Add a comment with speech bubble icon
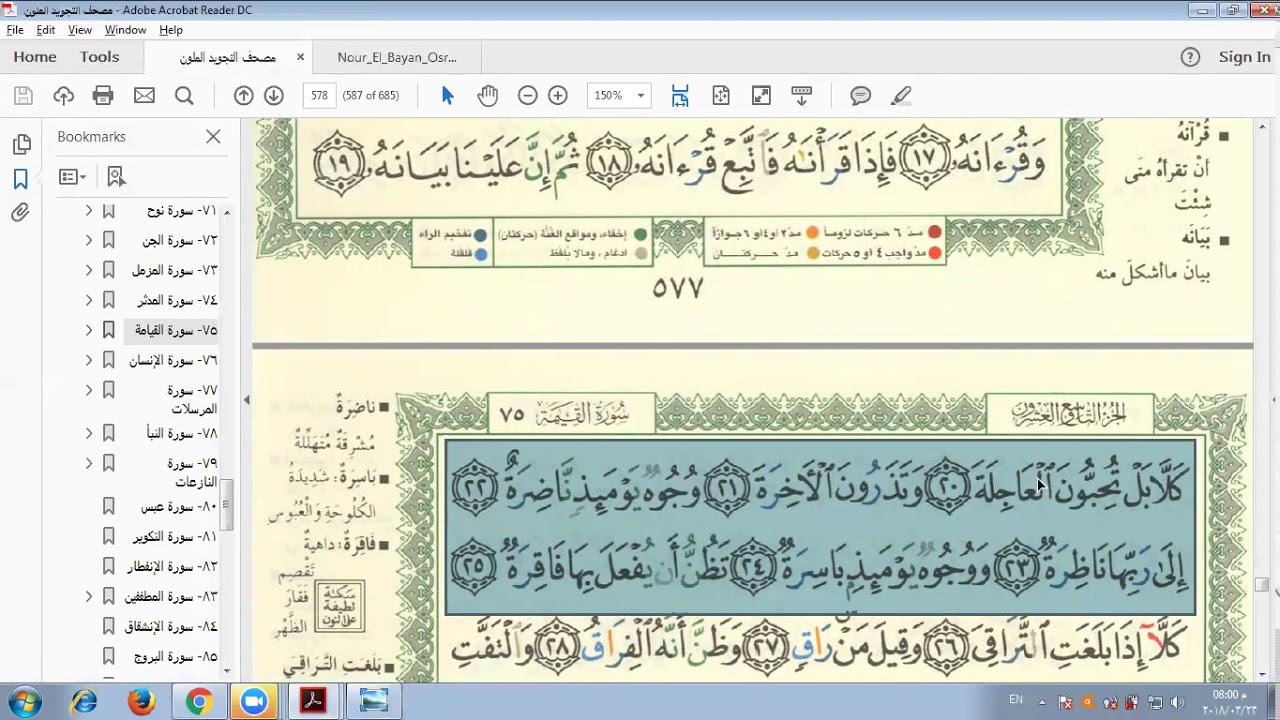The image size is (1280, 720). pyautogui.click(x=860, y=95)
